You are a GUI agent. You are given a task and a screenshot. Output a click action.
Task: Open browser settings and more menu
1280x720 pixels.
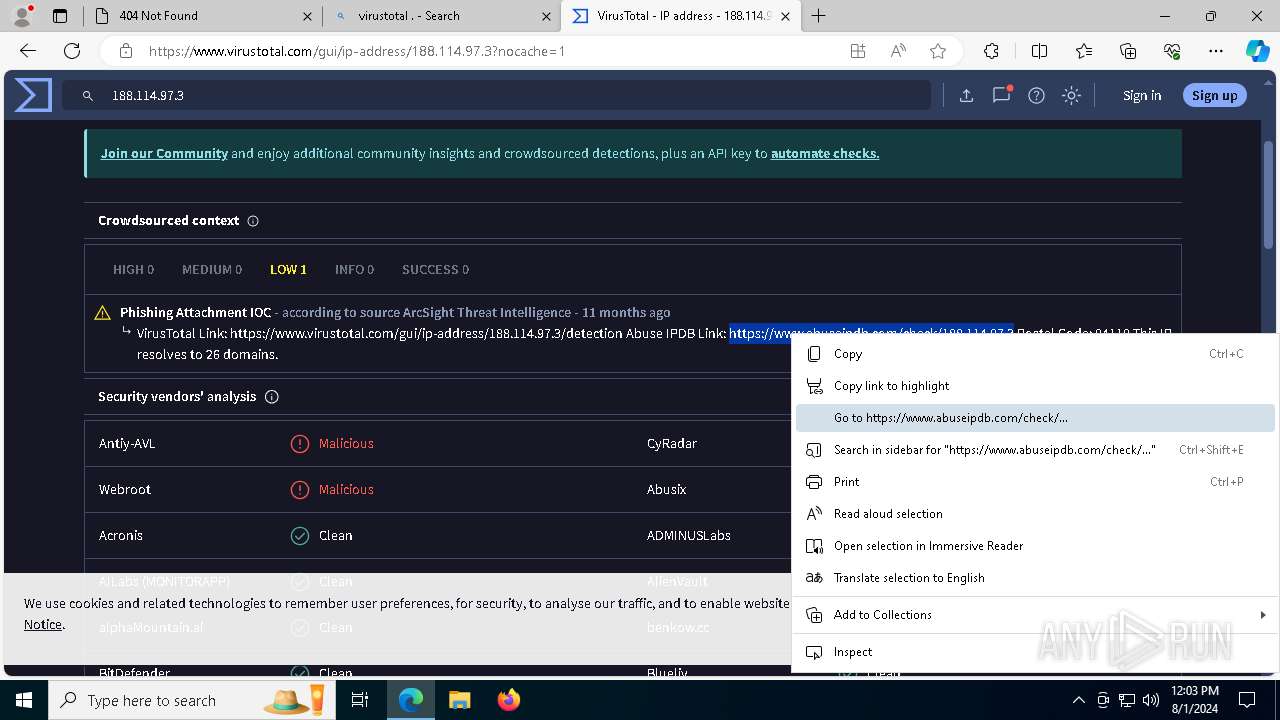coord(1216,51)
